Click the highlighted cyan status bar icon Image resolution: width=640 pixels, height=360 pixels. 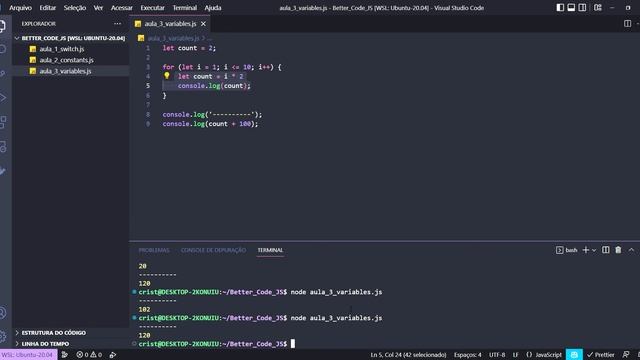pyautogui.click(x=574, y=355)
